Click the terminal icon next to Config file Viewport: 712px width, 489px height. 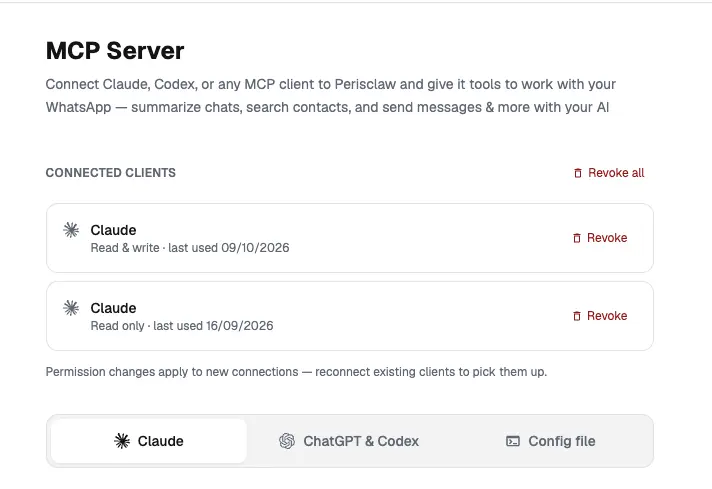point(513,441)
